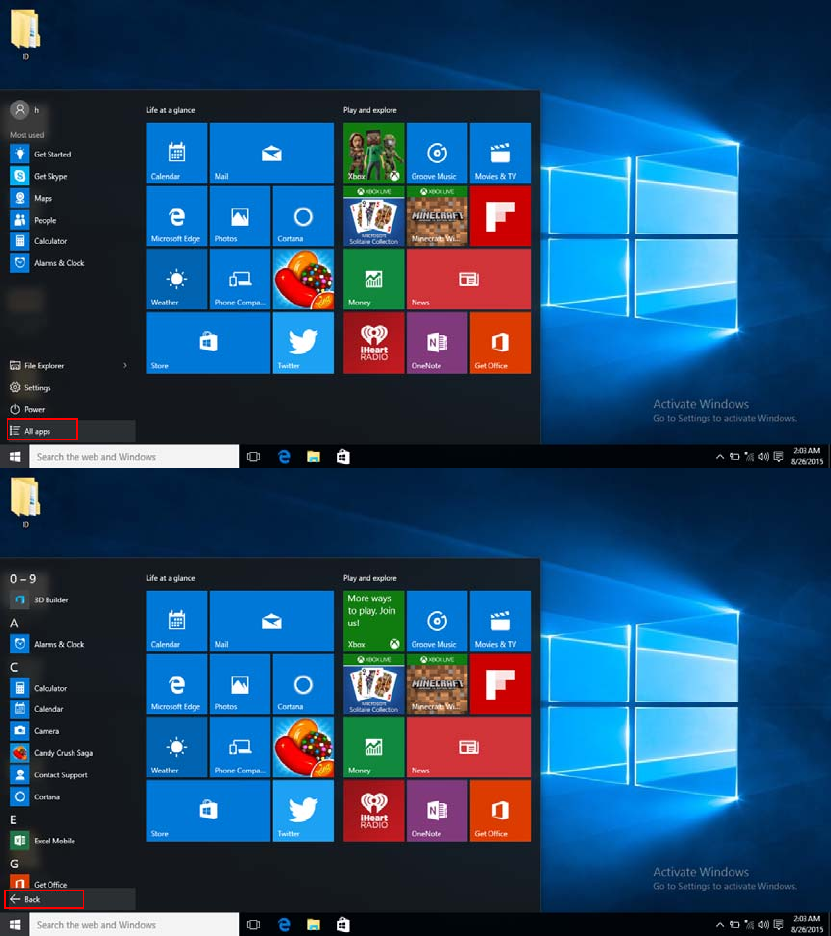This screenshot has height=936, width=831.
Task: Open 3D Builder in the apps list
Action: (39, 599)
